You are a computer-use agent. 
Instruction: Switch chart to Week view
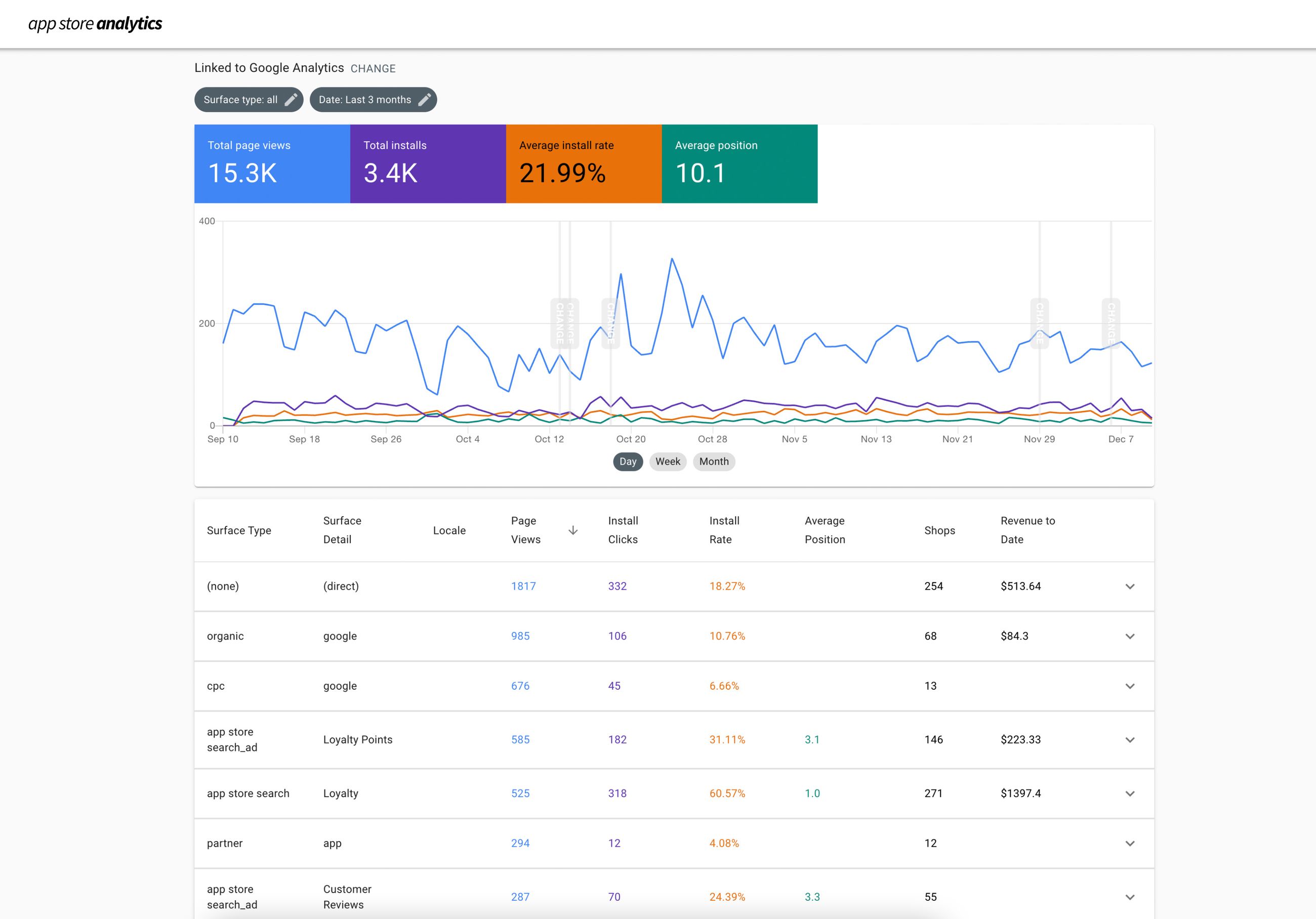[667, 461]
